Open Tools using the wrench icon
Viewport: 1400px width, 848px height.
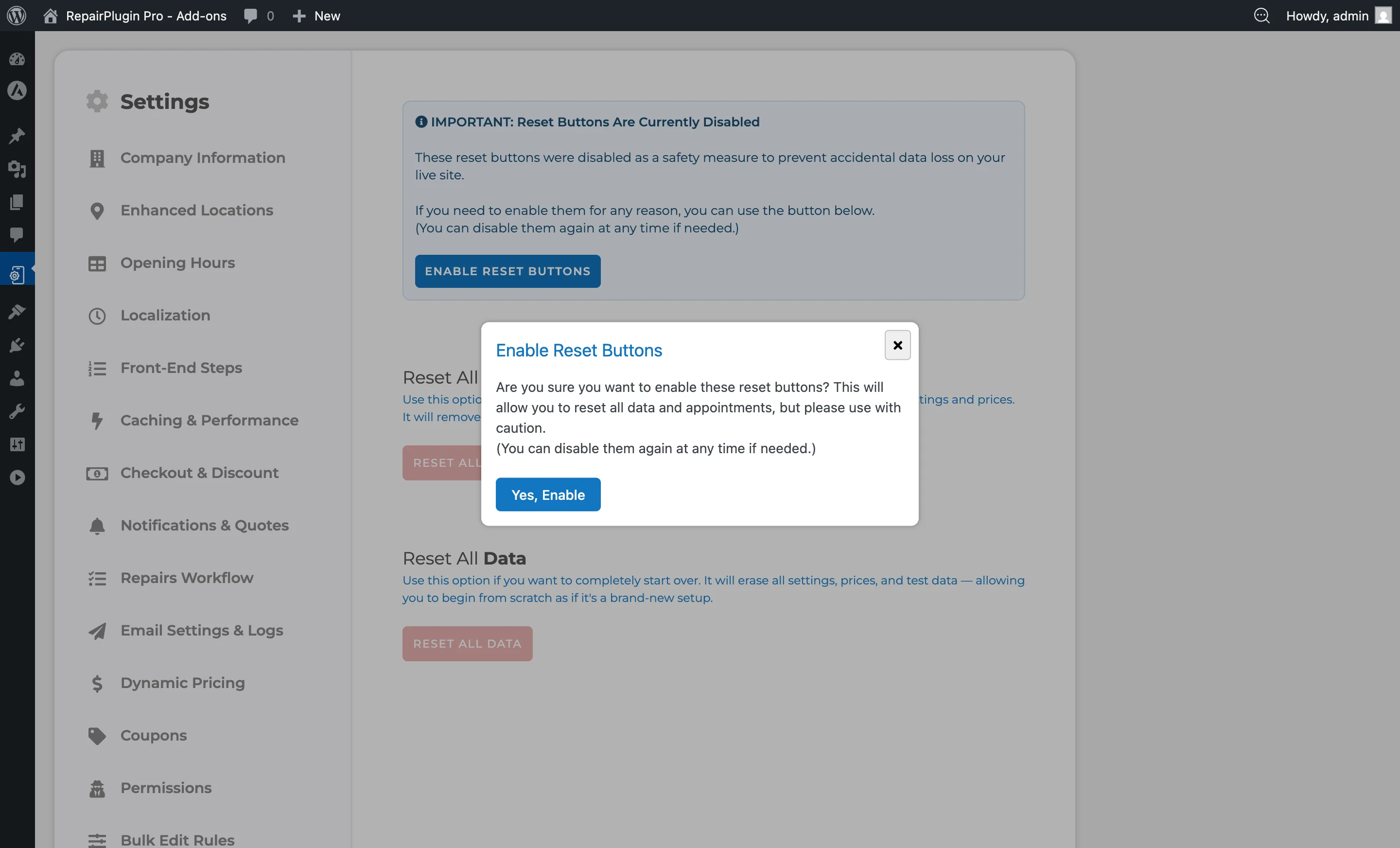tap(17, 411)
